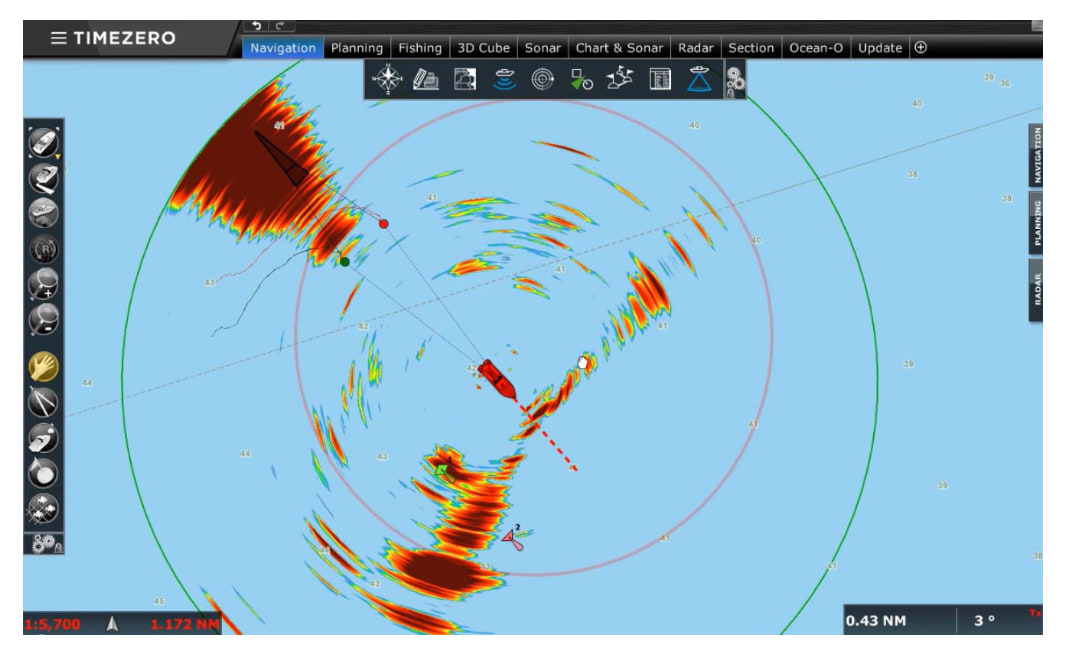This screenshot has height=659, width=1067.
Task: Open the Chart & Sonar tab
Action: (x=619, y=48)
